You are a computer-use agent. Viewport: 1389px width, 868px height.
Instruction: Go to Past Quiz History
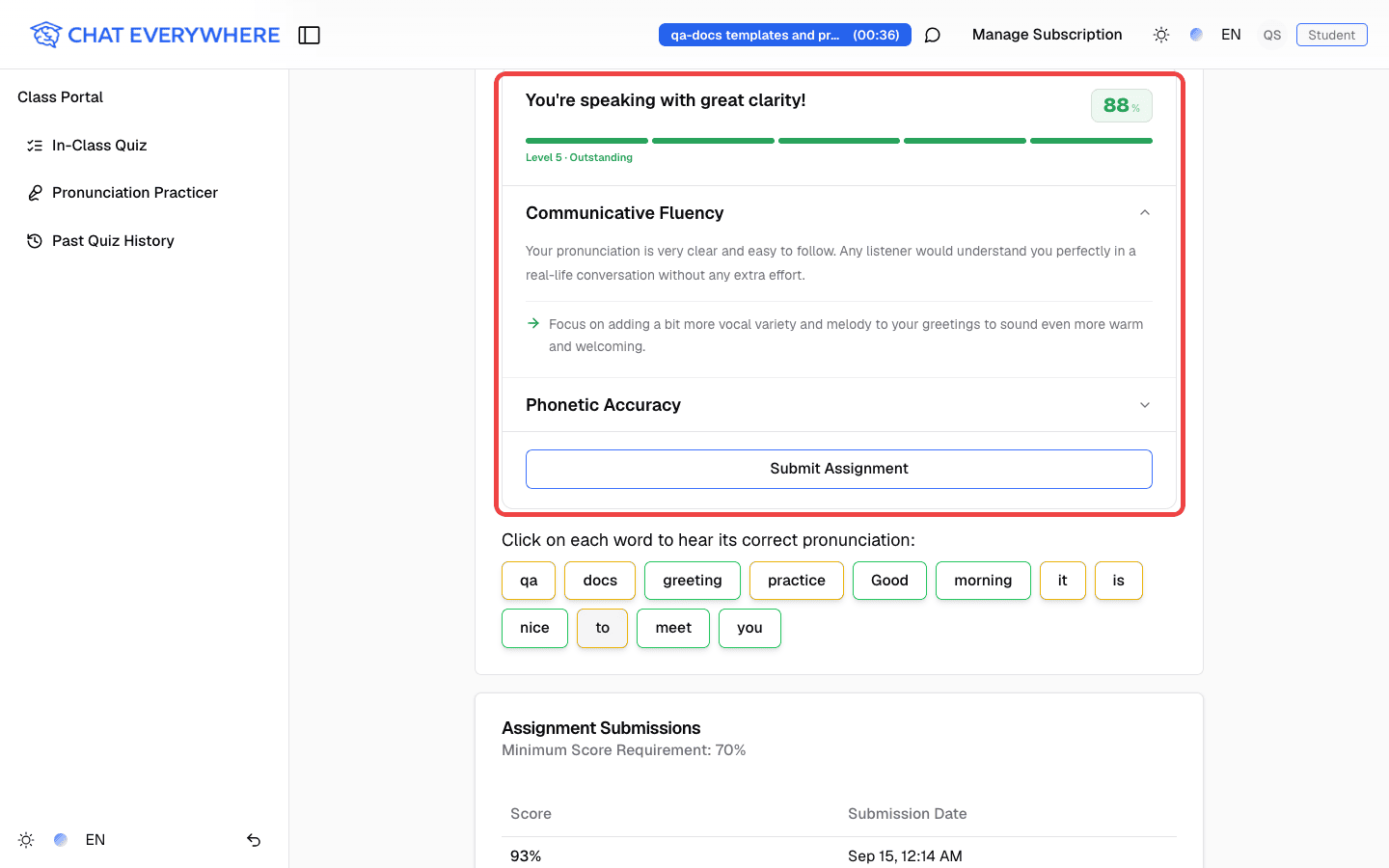(x=145, y=241)
